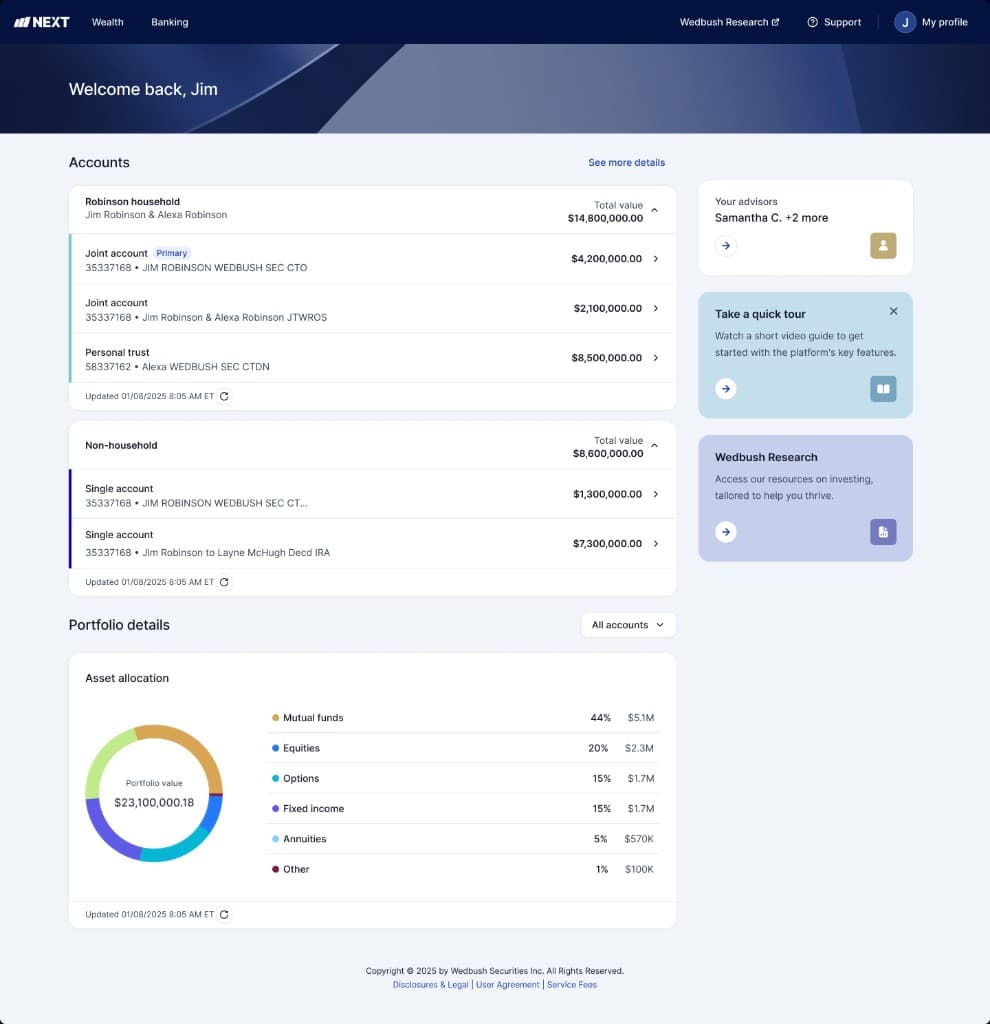
Task: Click the $8,600,000.00 total value
Action: pyautogui.click(x=608, y=453)
